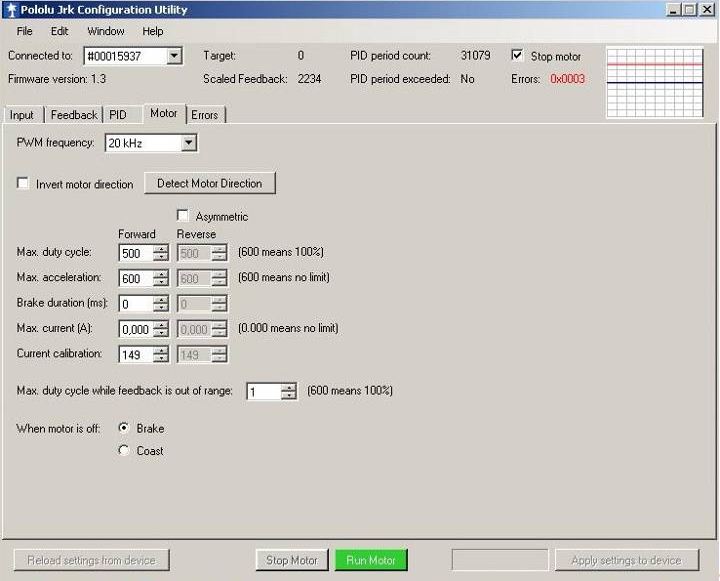Switch to the PID tab

click(x=118, y=115)
